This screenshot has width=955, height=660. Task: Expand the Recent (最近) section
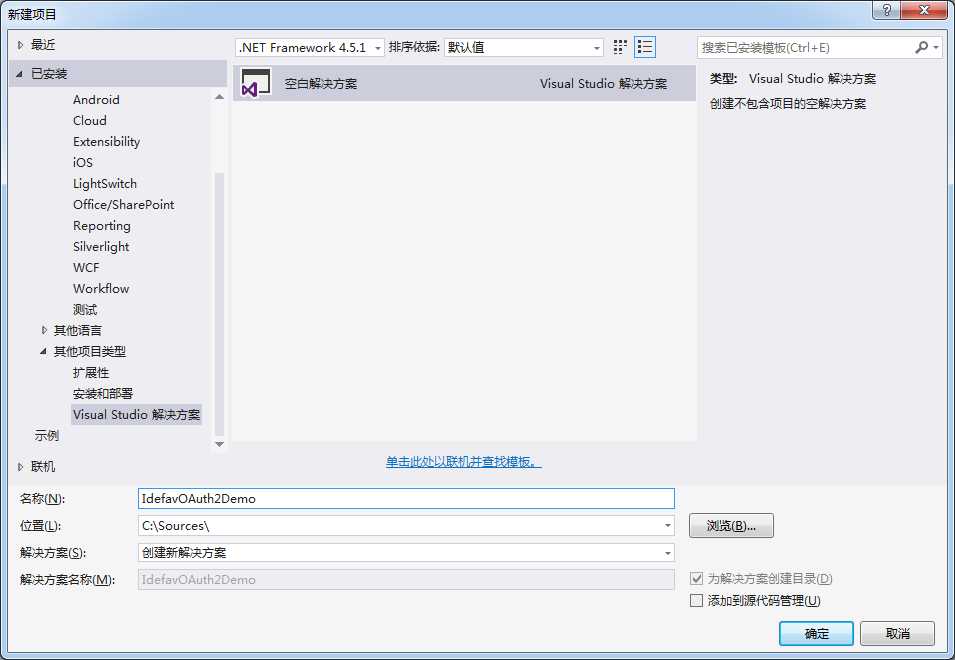point(21,44)
